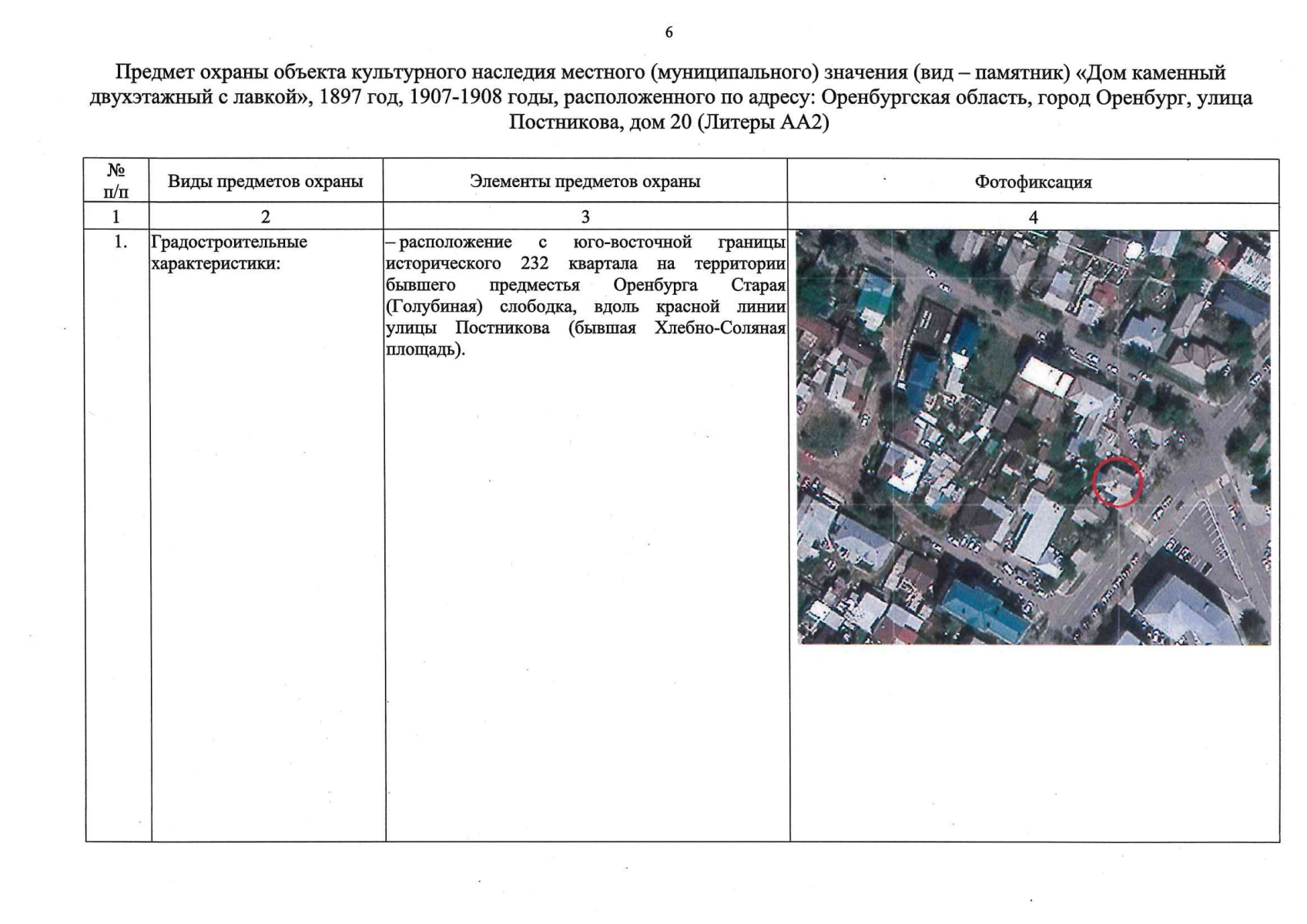Screen dimensions: 1307x924
Task: Click the column number cell '4'
Action: [x=1033, y=217]
